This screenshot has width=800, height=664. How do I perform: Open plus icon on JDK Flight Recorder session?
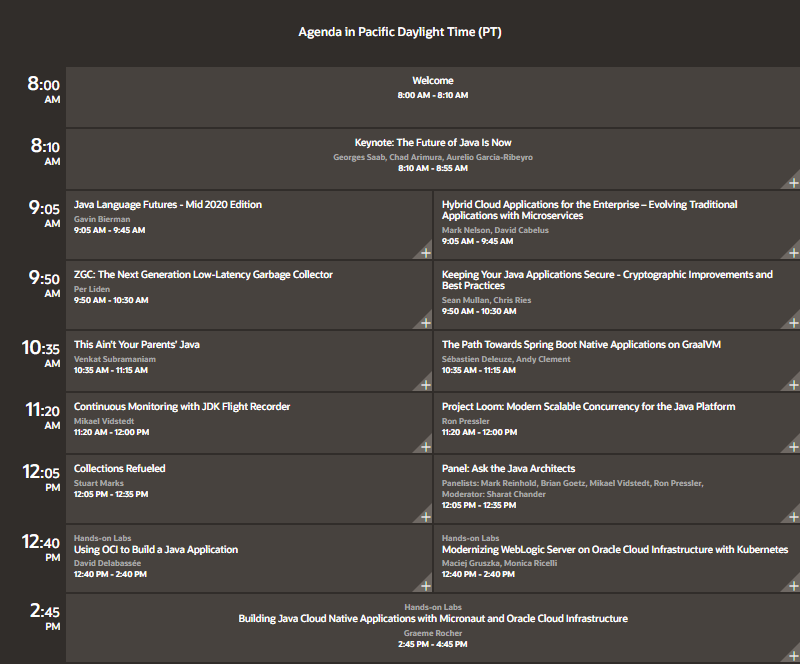(x=425, y=446)
